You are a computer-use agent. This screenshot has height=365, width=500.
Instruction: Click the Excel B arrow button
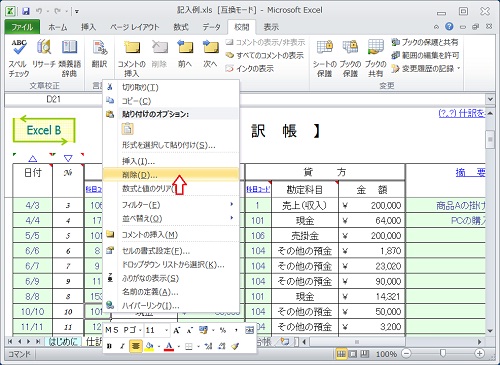point(44,130)
